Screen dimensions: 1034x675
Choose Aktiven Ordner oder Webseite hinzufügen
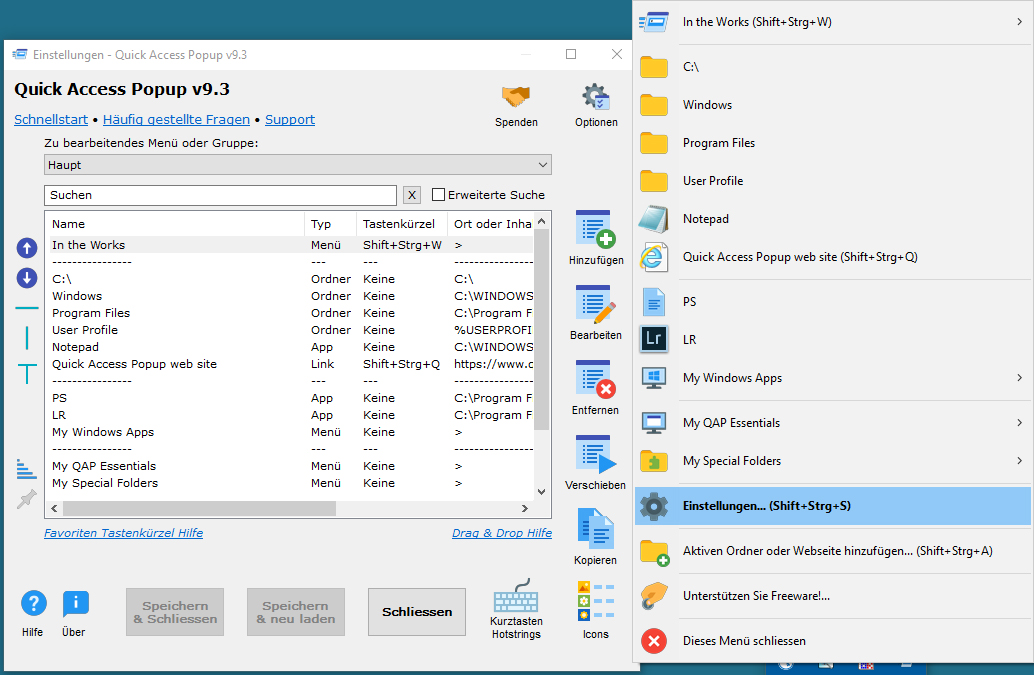point(832,551)
